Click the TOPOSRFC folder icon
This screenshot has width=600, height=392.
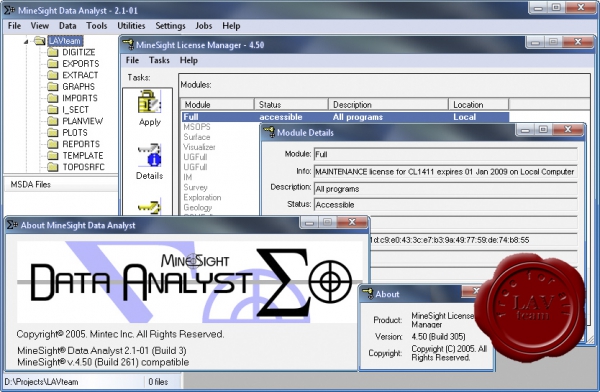(x=53, y=167)
